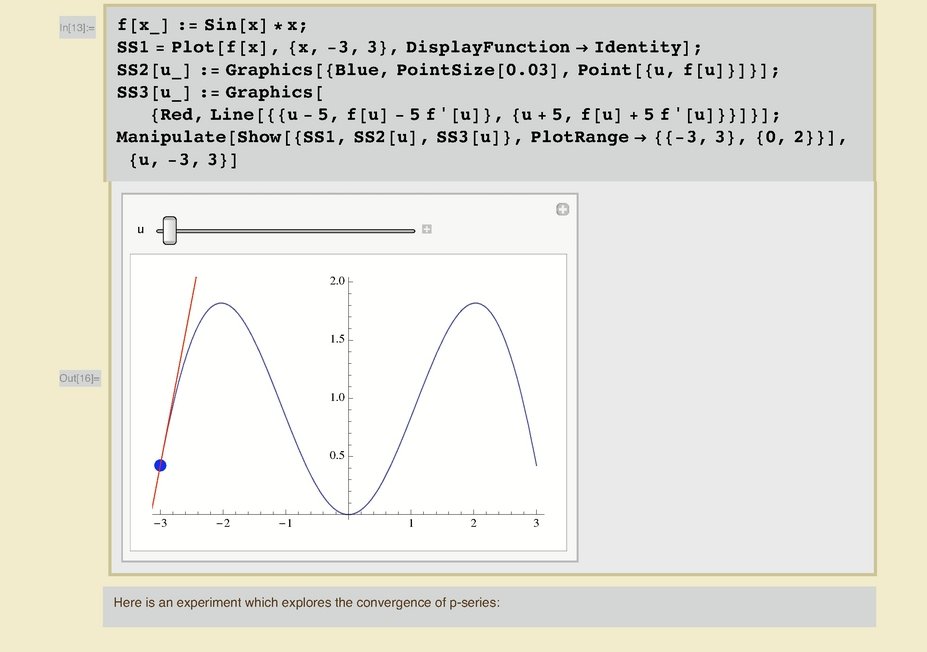Click the middle of the u slider track

coord(290,231)
